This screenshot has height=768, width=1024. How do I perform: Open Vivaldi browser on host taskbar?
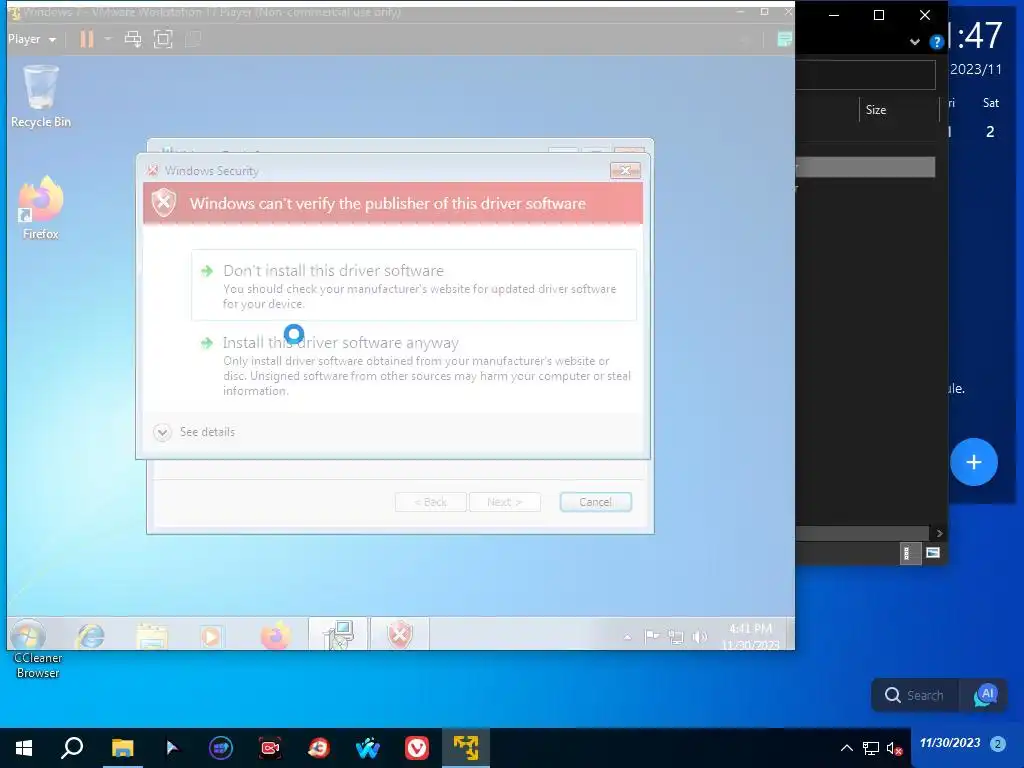(x=417, y=748)
